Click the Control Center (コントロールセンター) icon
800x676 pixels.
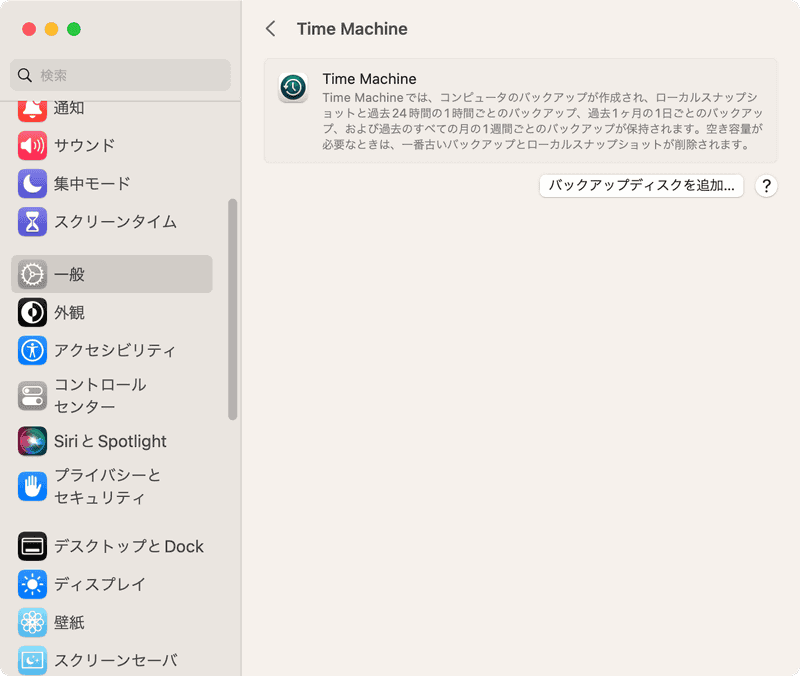[32, 396]
